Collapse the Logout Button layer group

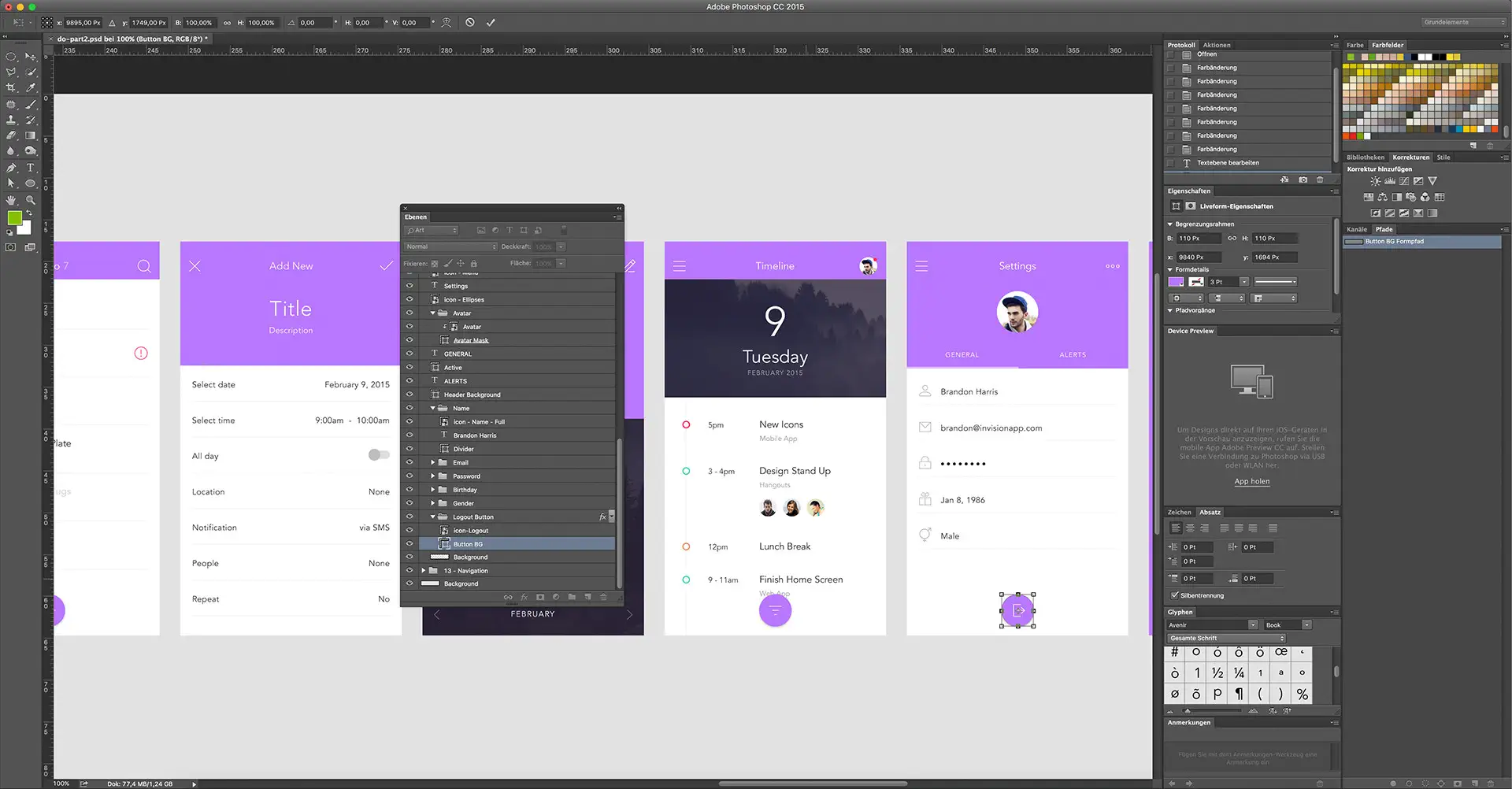432,517
